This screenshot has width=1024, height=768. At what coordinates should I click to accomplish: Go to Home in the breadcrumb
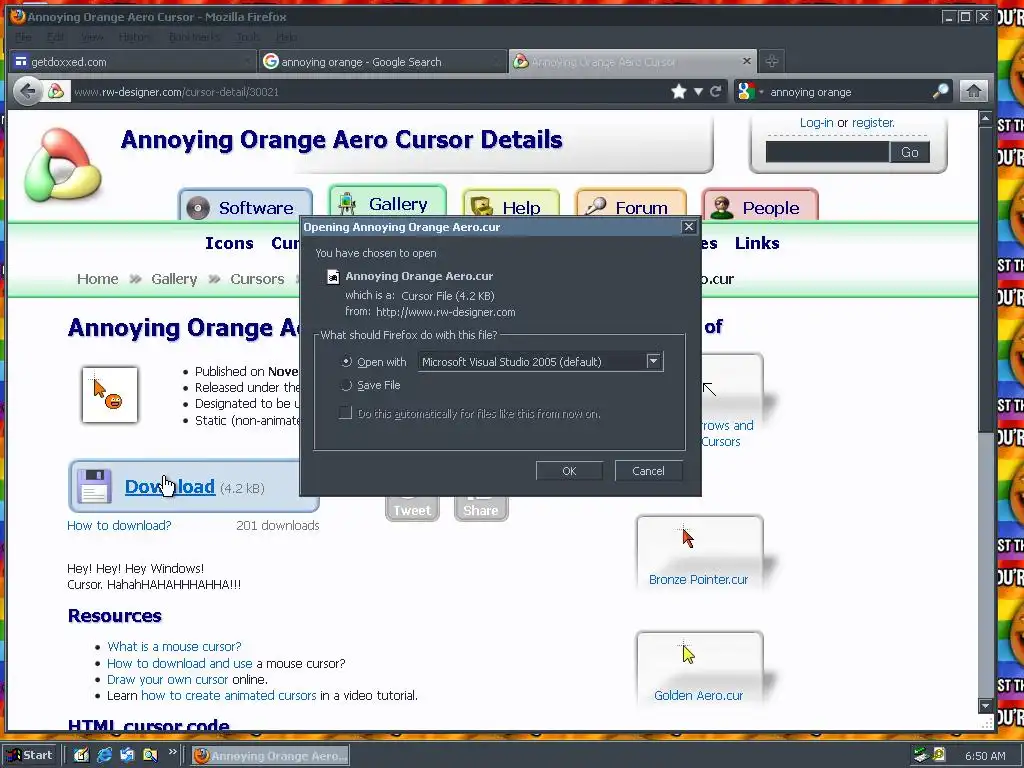coord(97,279)
